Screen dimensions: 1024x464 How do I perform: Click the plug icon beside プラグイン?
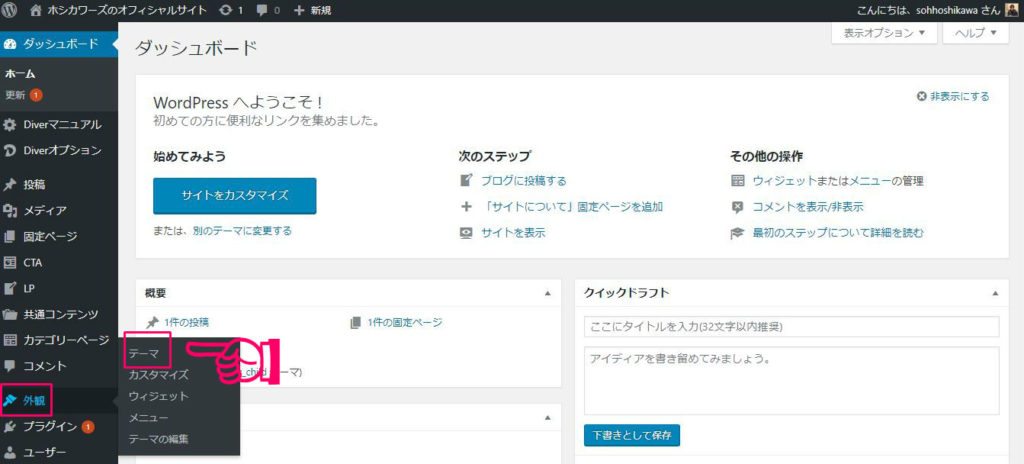coord(10,427)
